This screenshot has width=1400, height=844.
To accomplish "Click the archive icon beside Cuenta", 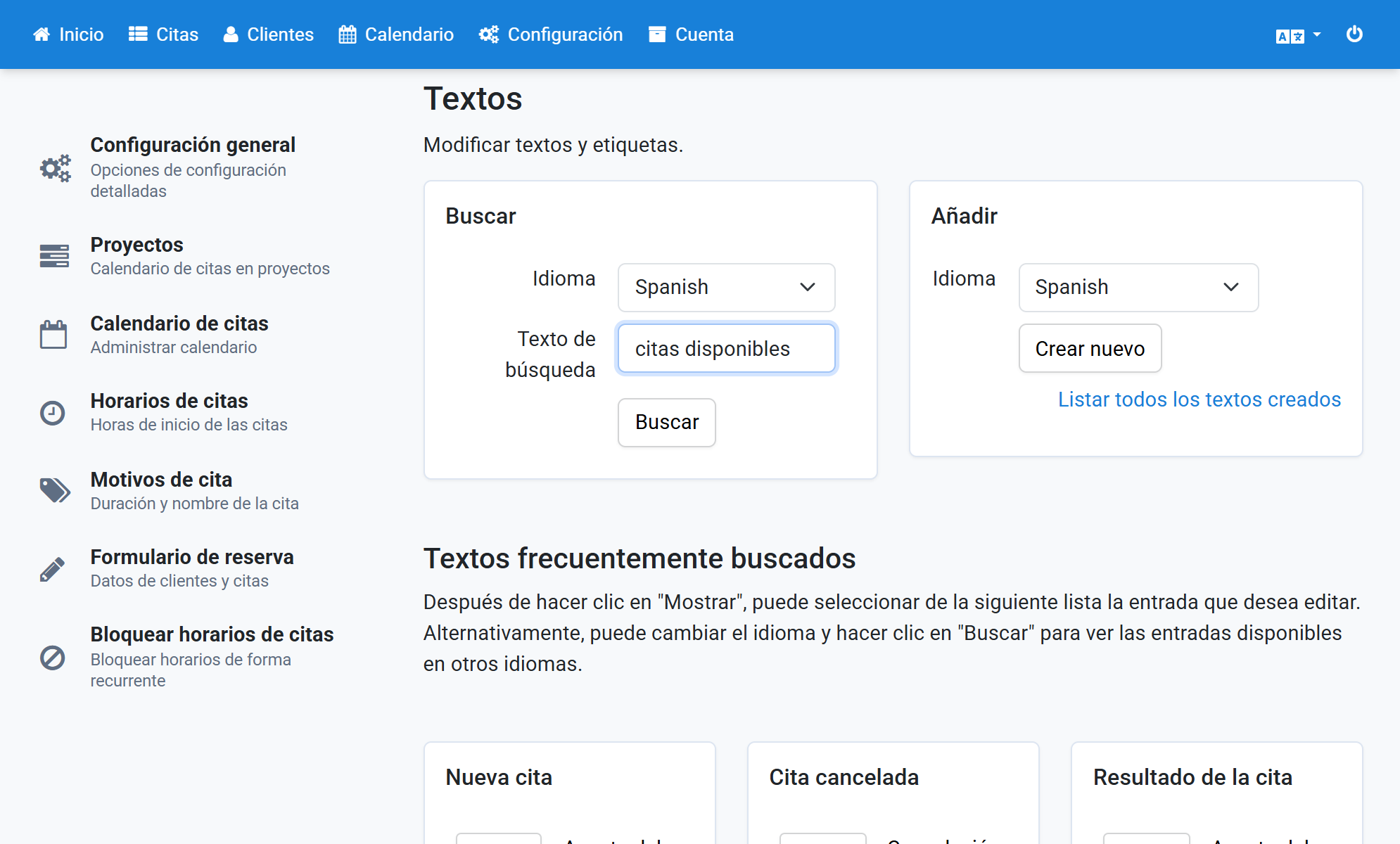I will [x=657, y=34].
